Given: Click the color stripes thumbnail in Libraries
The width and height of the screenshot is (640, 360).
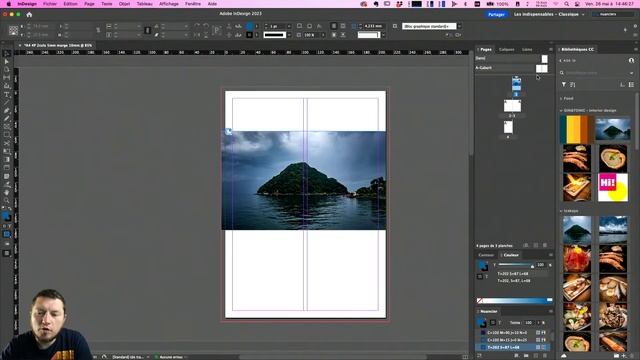Looking at the screenshot, I should (577, 129).
